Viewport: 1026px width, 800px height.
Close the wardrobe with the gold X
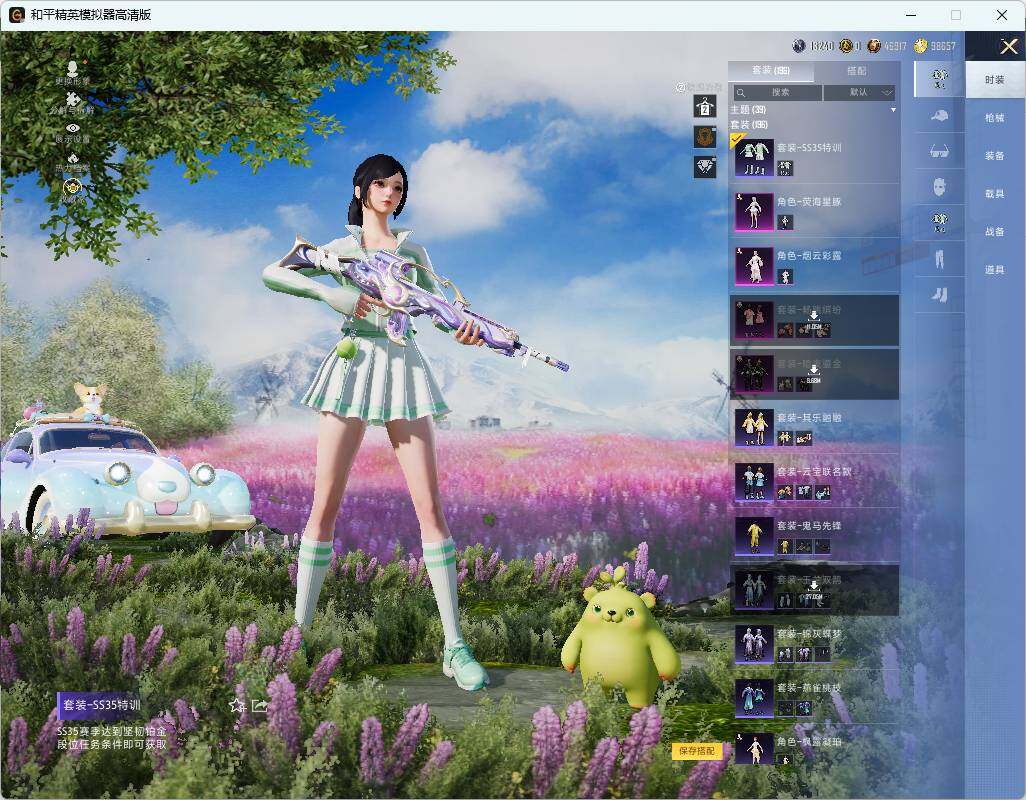pos(1008,46)
